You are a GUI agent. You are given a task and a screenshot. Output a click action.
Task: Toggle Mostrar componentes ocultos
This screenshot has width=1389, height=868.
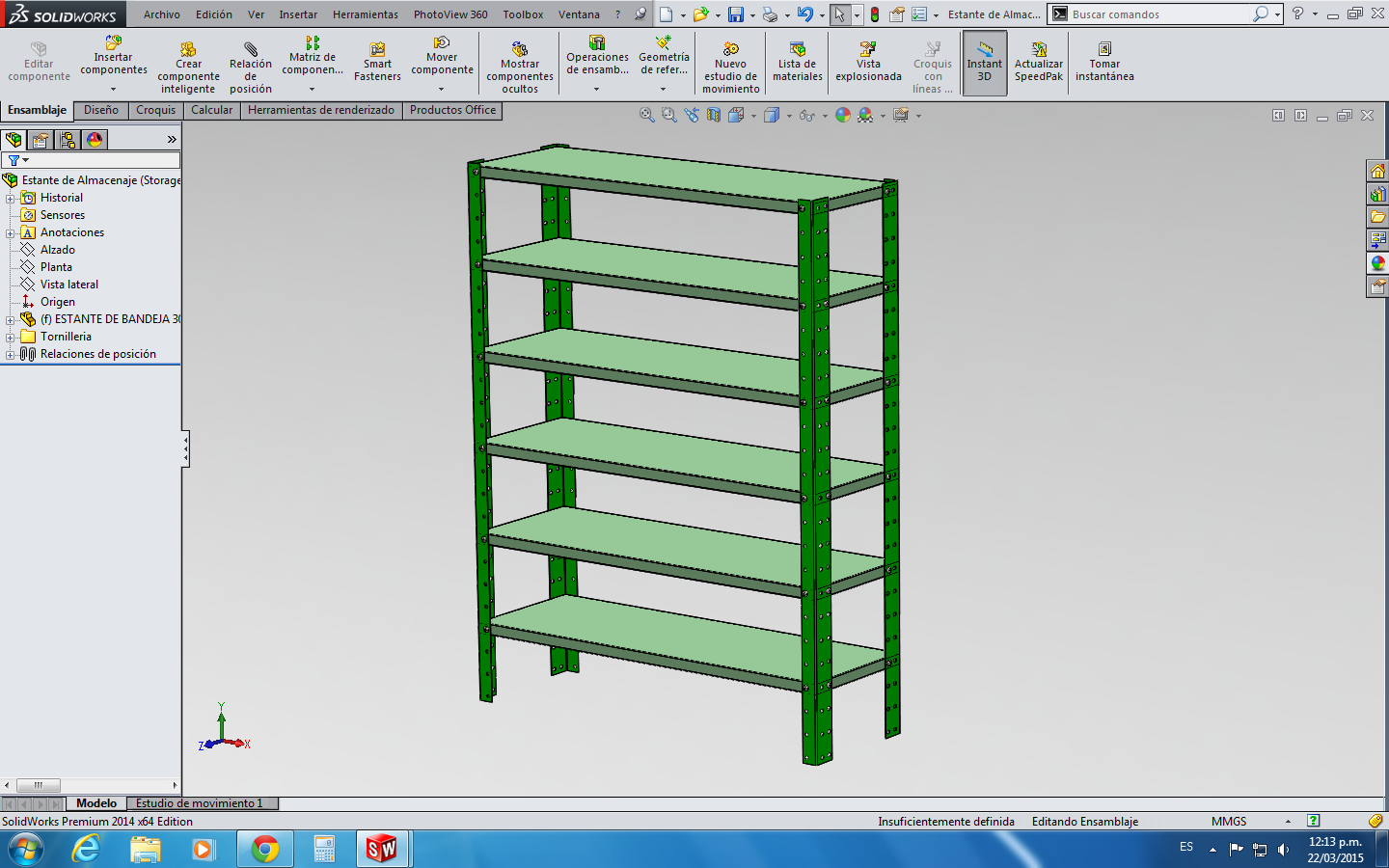(x=520, y=68)
